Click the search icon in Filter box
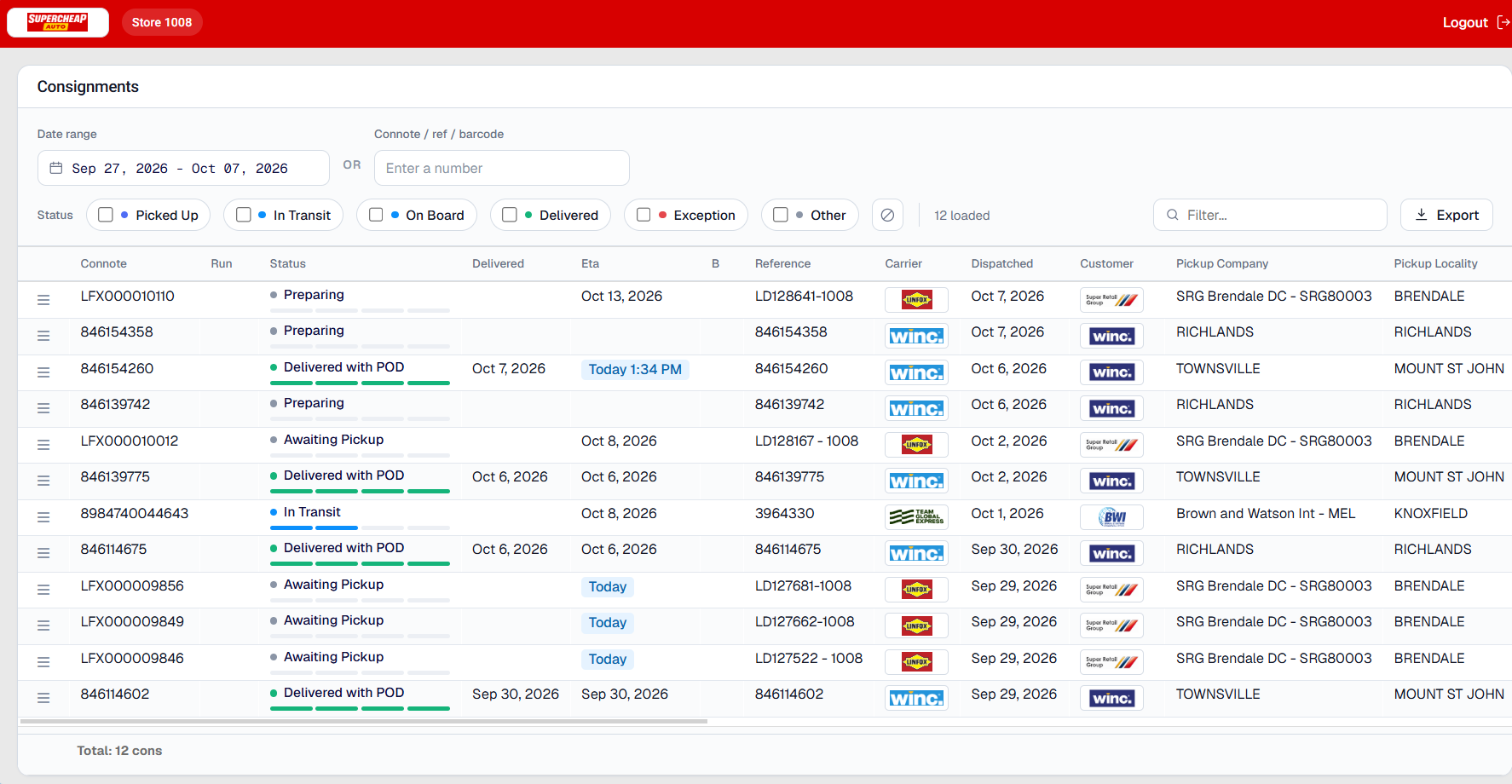Viewport: 1512px width, 784px height. (1173, 215)
